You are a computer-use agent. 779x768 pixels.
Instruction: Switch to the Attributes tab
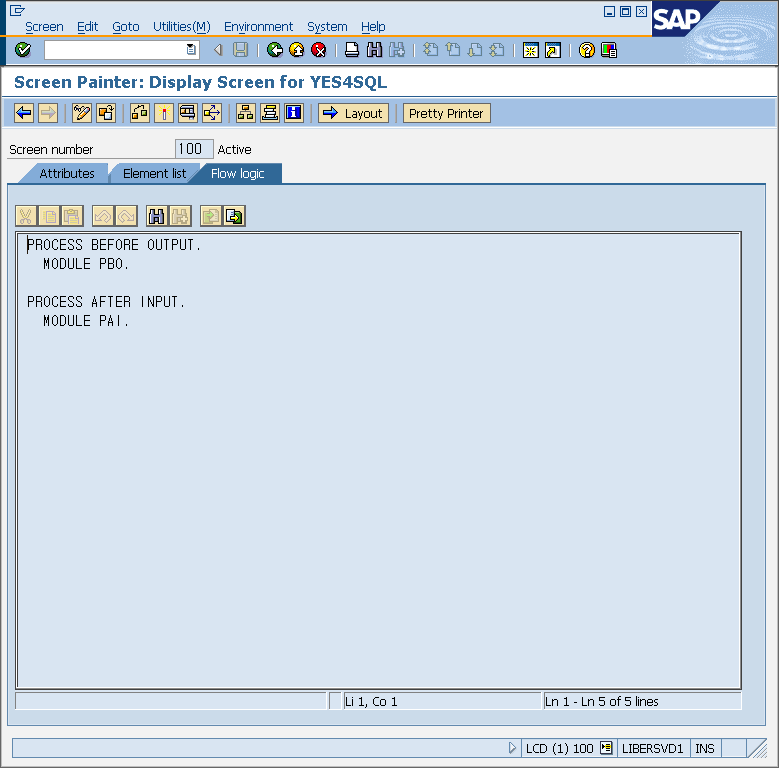pyautogui.click(x=66, y=174)
